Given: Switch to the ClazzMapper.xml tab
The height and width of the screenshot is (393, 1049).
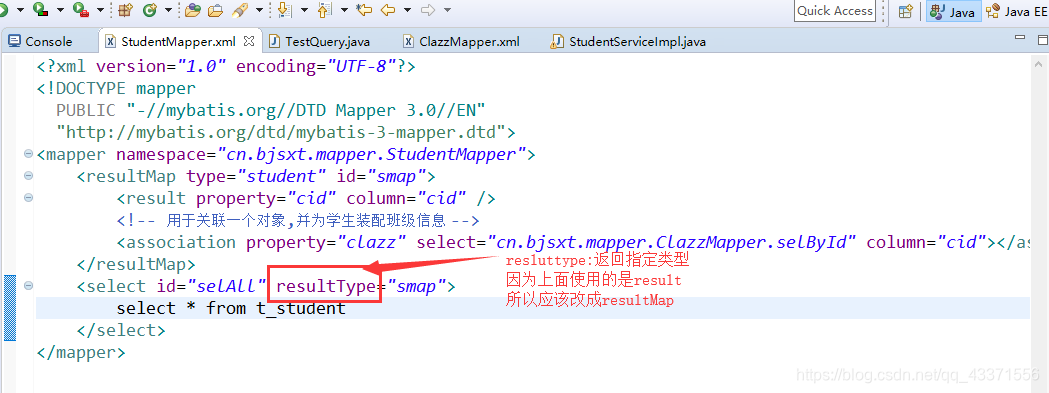Looking at the screenshot, I should [x=462, y=42].
